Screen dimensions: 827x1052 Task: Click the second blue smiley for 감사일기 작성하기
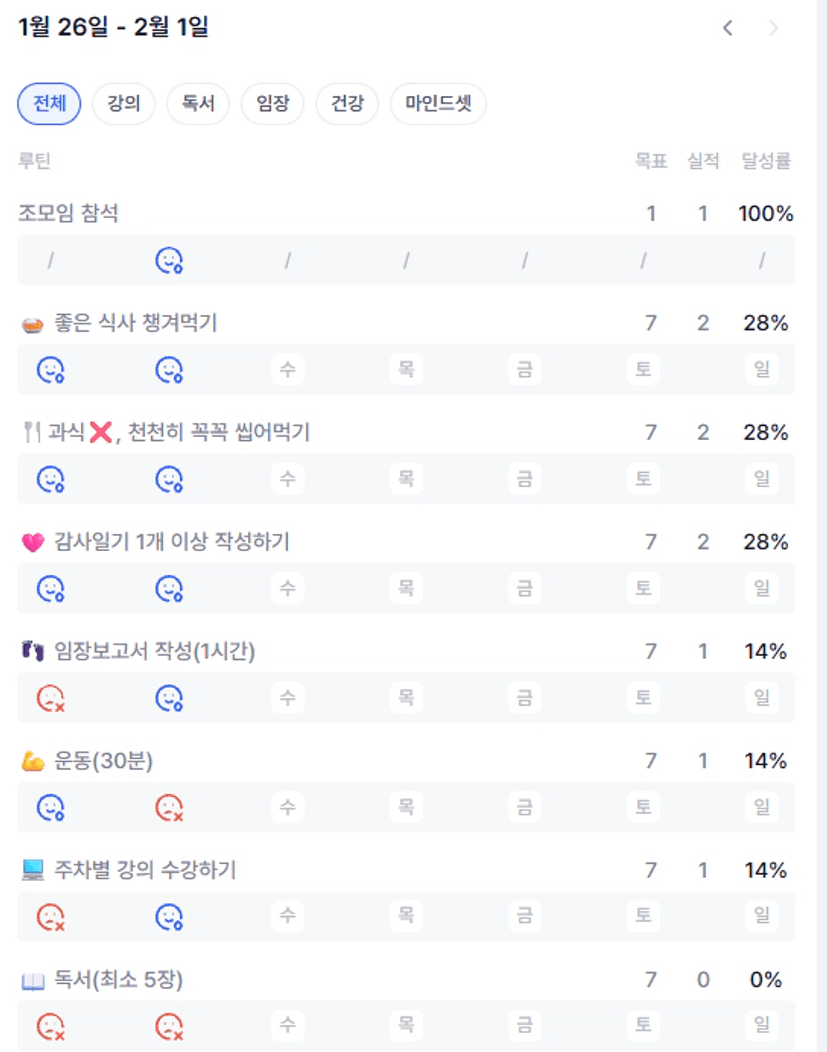pos(169,589)
